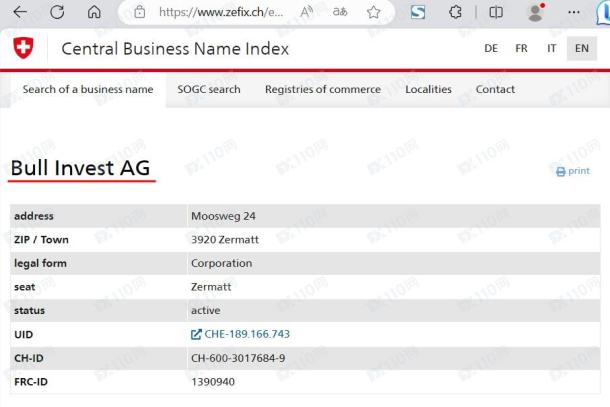Image resolution: width=610 pixels, height=407 pixels.
Task: Click the zefix.ch address bar URL
Action: [x=221, y=12]
